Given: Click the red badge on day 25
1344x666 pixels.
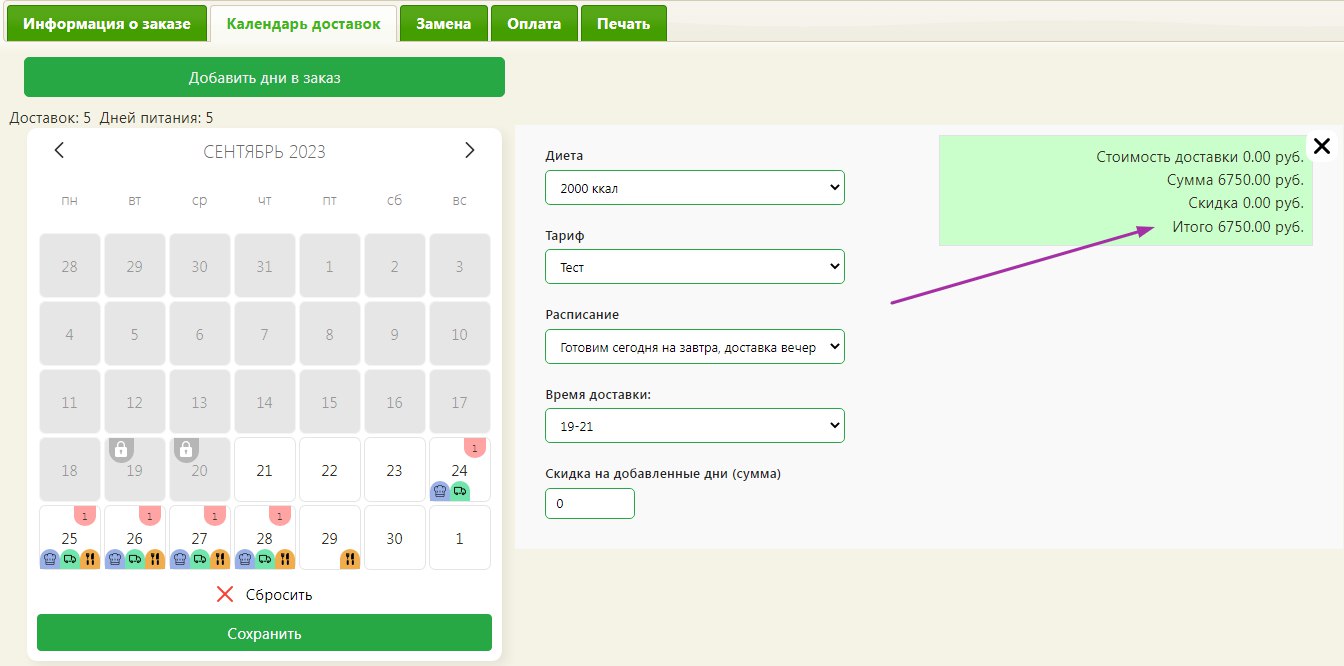Looking at the screenshot, I should (x=85, y=516).
